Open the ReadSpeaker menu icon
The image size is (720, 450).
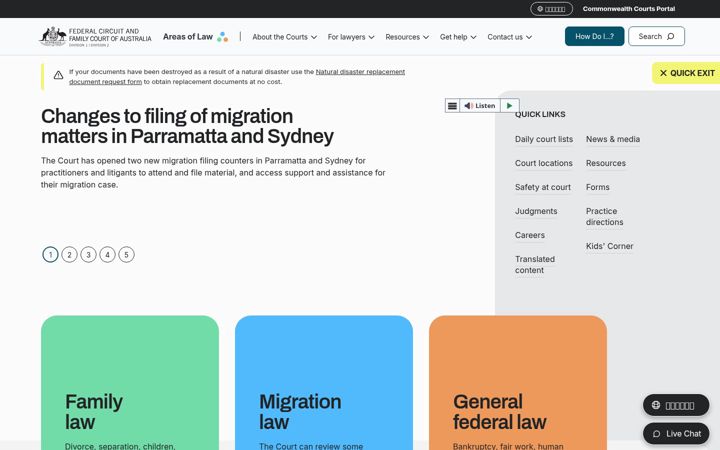(452, 106)
